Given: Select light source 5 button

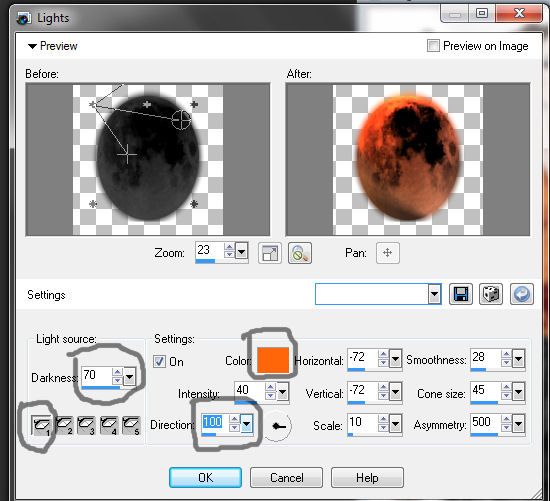Looking at the screenshot, I should (x=131, y=425).
